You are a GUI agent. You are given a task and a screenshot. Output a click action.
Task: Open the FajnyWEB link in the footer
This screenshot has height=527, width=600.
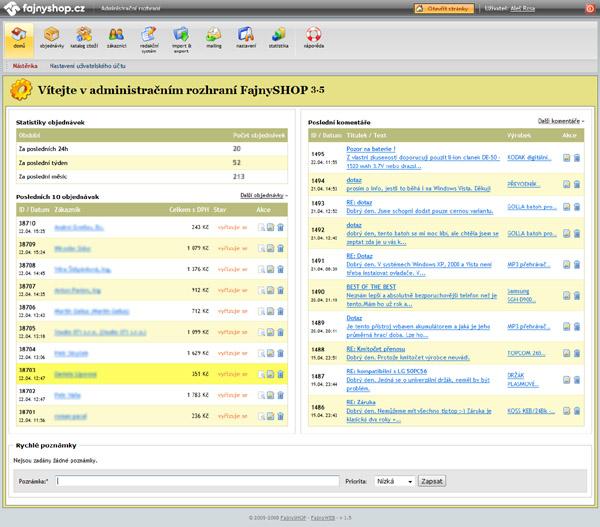pyautogui.click(x=323, y=518)
